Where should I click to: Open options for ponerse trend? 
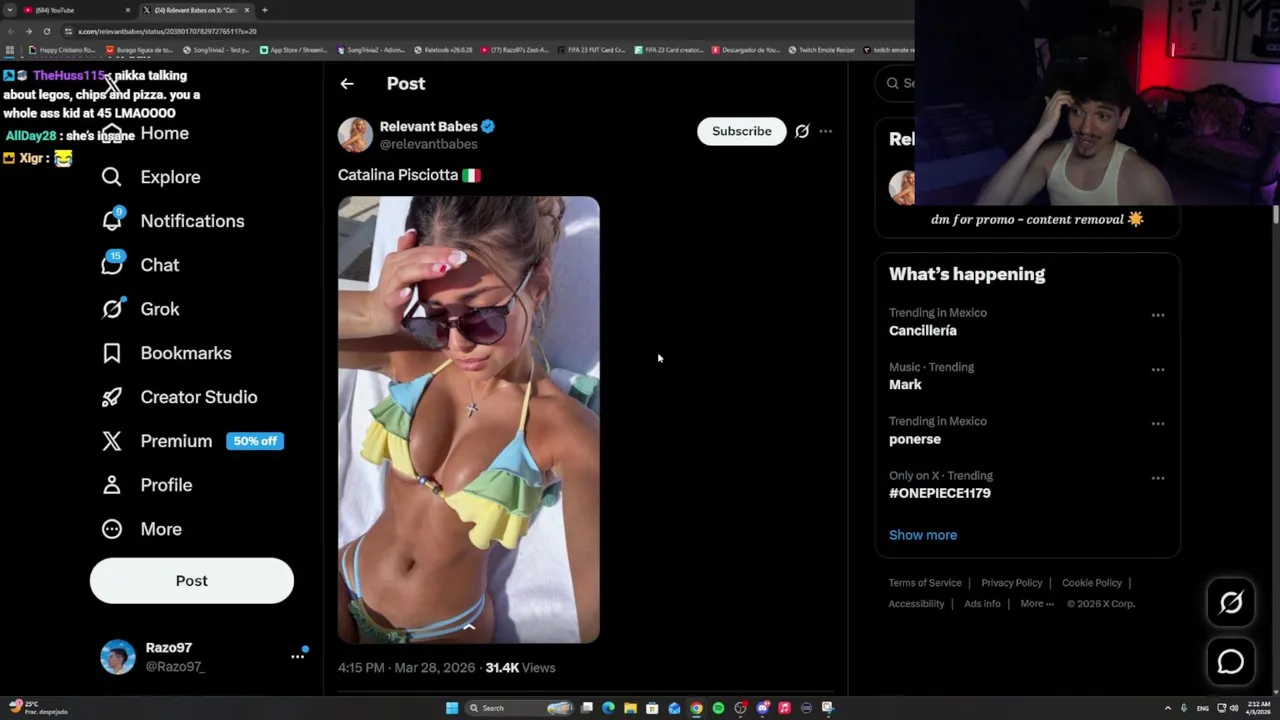coord(1158,423)
